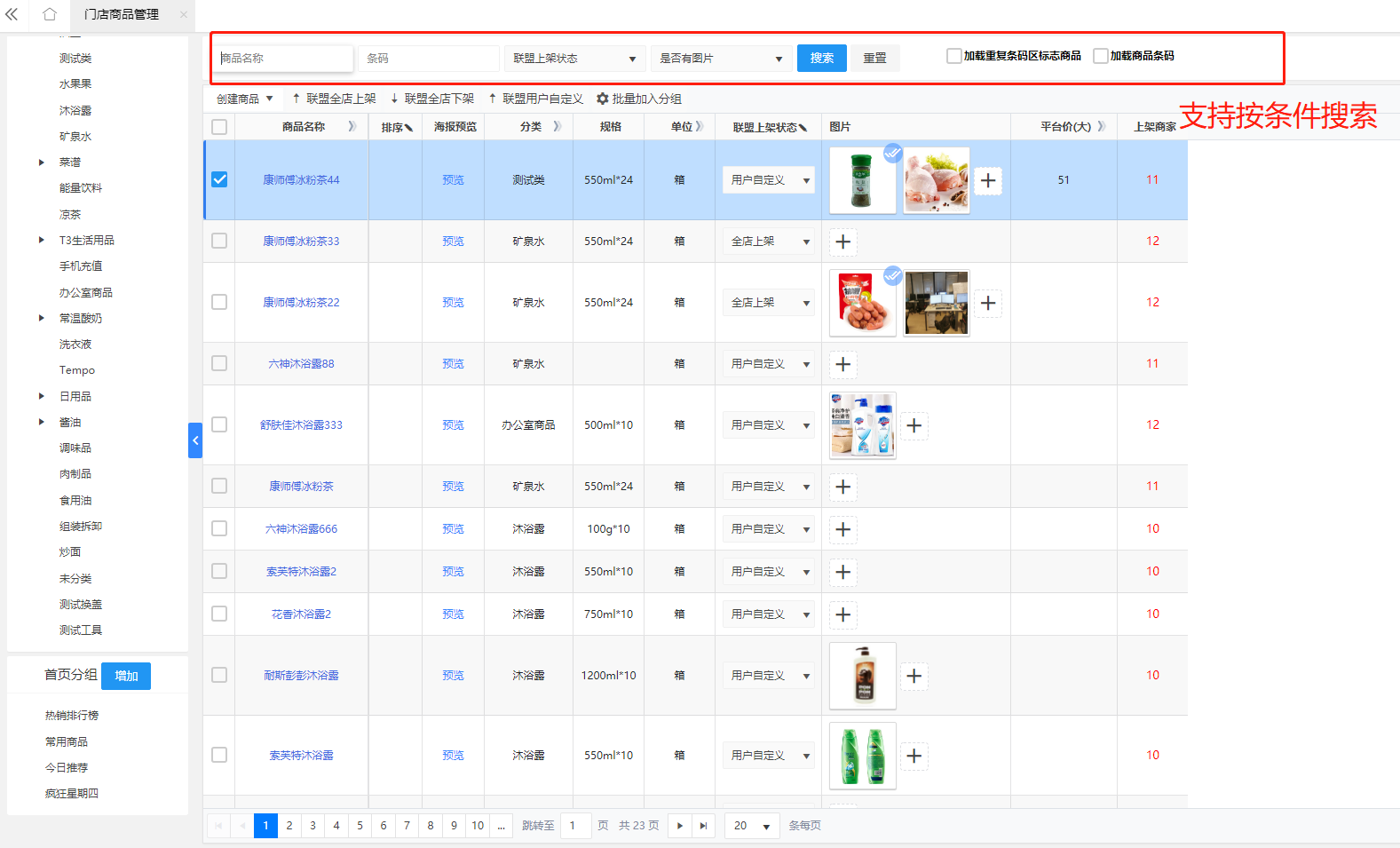
Task: Click the 商品名称 search input field
Action: click(x=284, y=59)
